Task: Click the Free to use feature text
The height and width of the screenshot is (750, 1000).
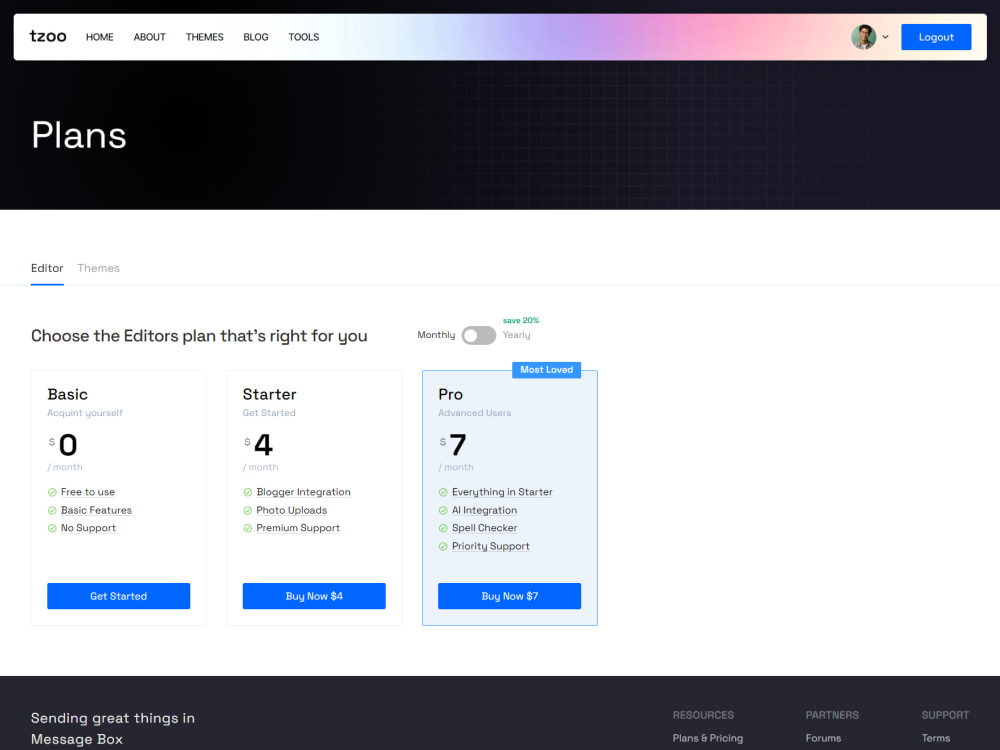Action: coord(88,492)
